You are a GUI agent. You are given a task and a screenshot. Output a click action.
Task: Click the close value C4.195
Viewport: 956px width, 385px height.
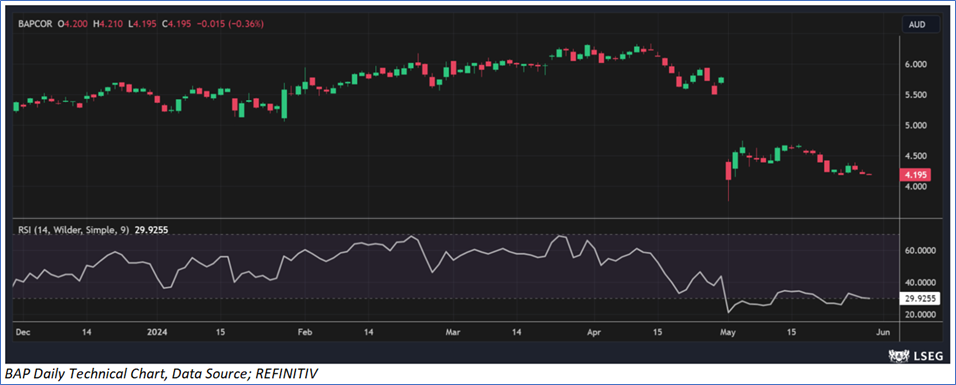pos(177,24)
